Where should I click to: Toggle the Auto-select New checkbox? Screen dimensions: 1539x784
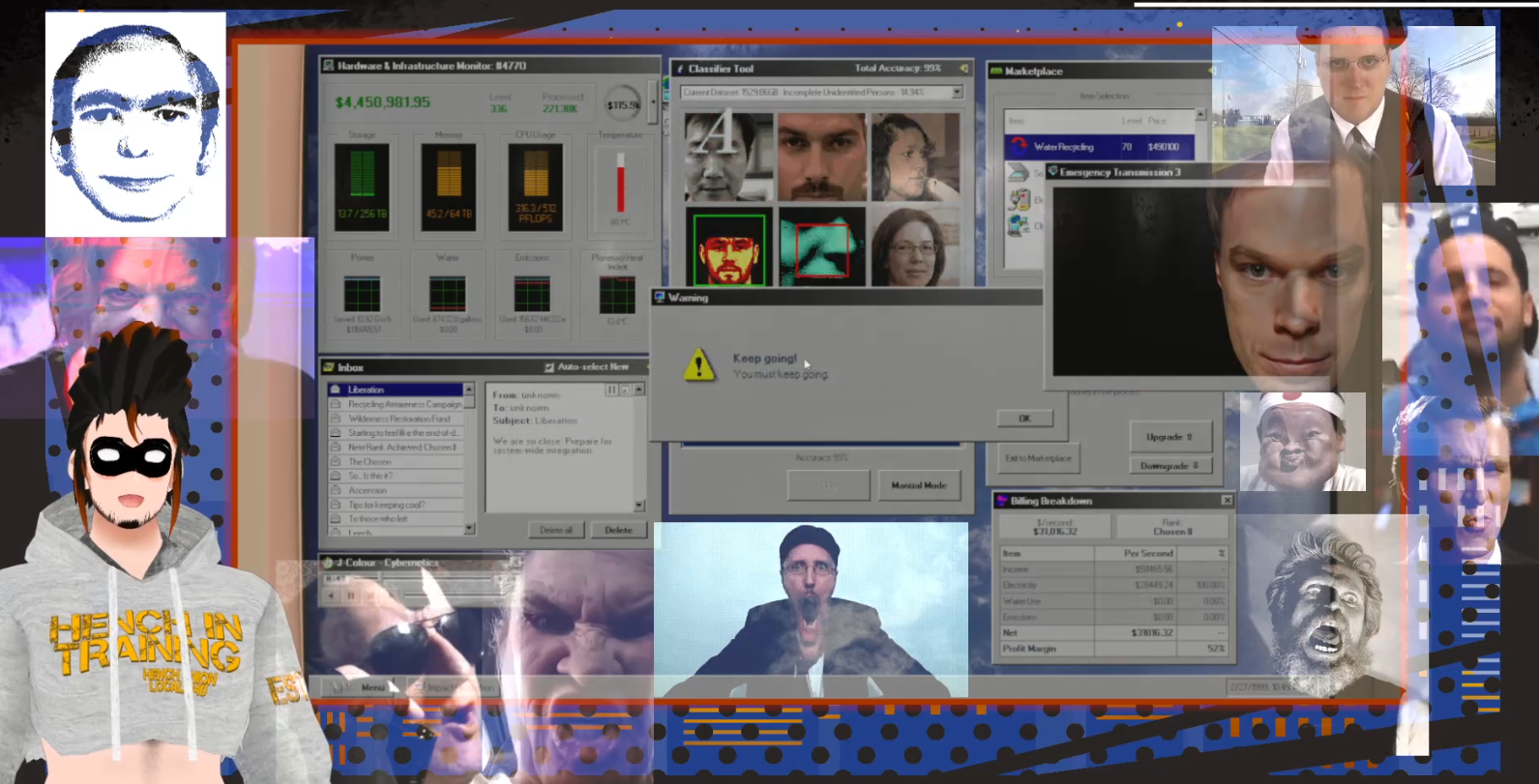tap(549, 367)
